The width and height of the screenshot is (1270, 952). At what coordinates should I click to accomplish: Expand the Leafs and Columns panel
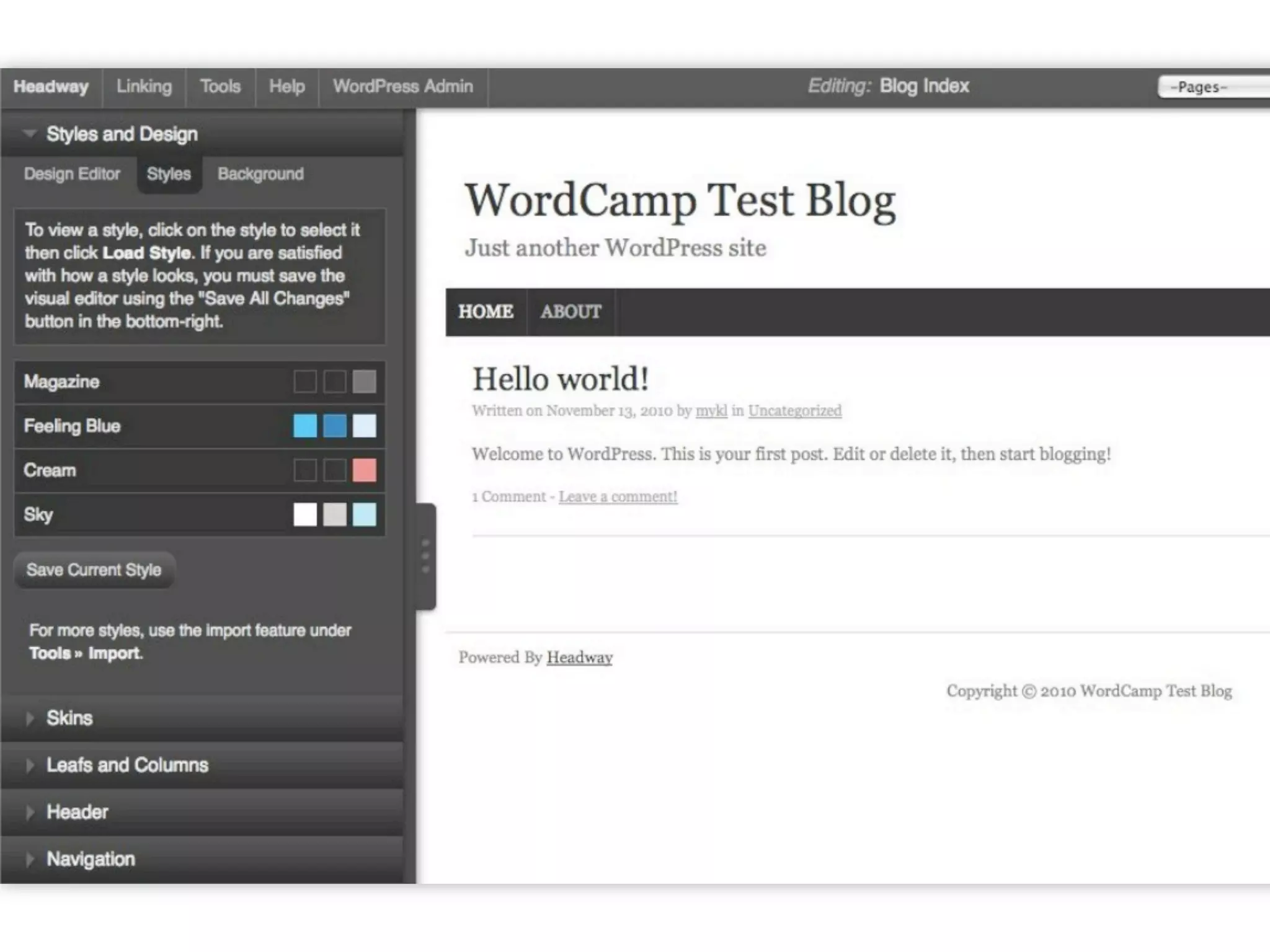pyautogui.click(x=127, y=765)
